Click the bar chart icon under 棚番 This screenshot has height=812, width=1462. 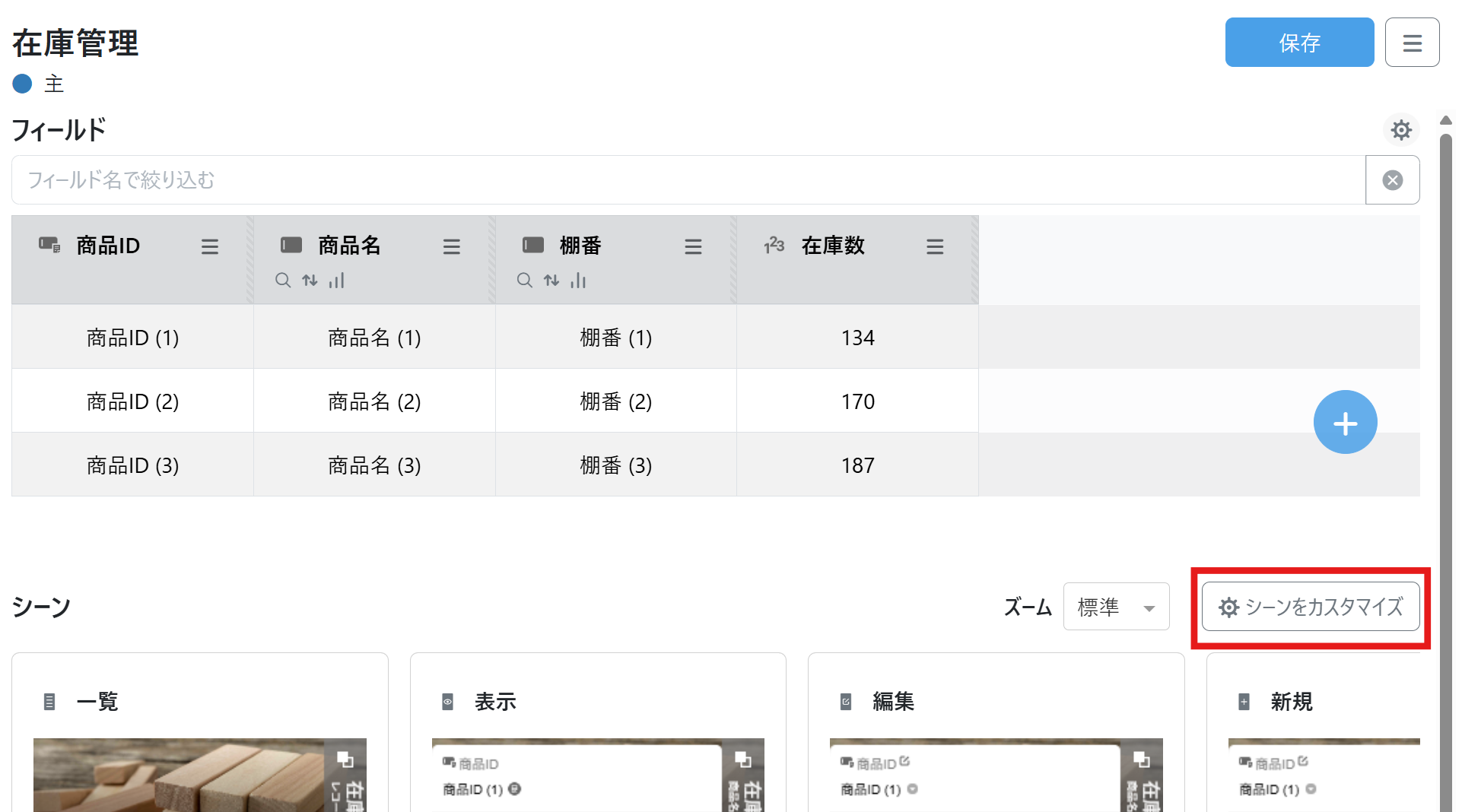point(578,281)
